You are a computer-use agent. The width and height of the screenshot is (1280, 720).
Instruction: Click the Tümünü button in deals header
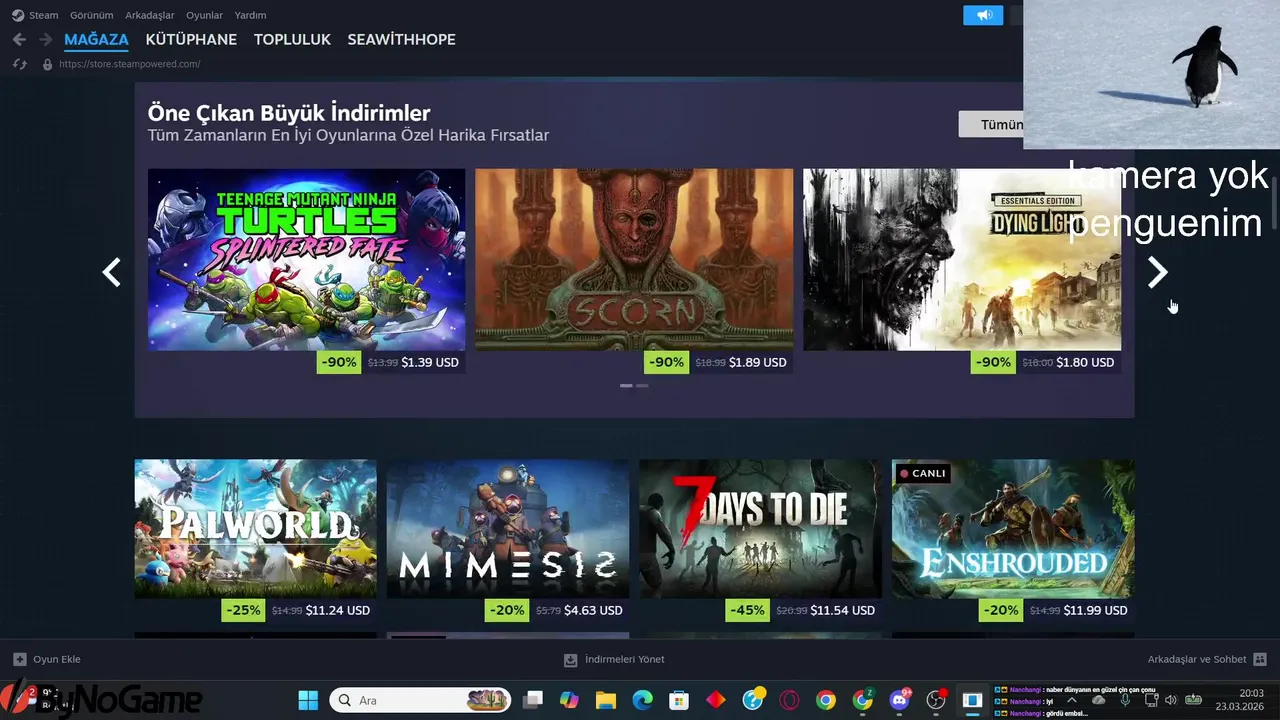(991, 124)
